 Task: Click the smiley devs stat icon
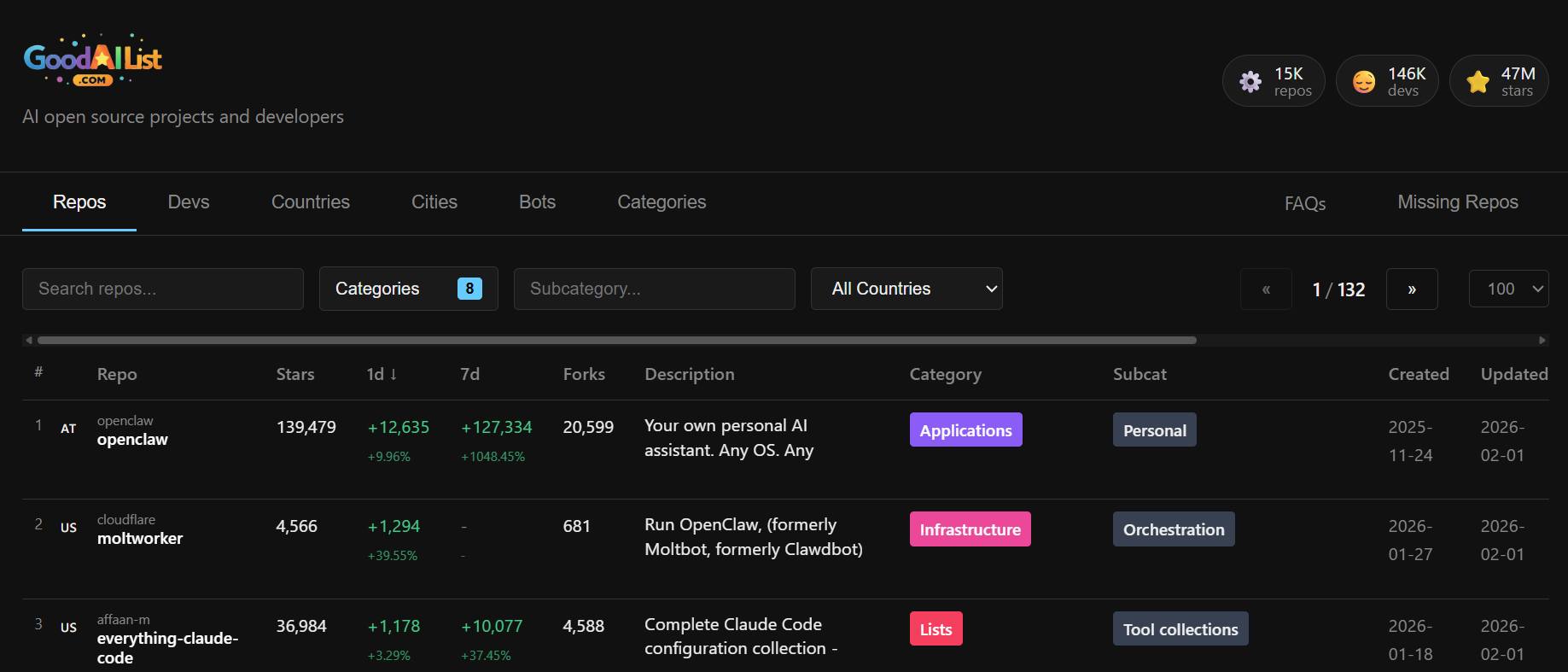click(x=1364, y=81)
